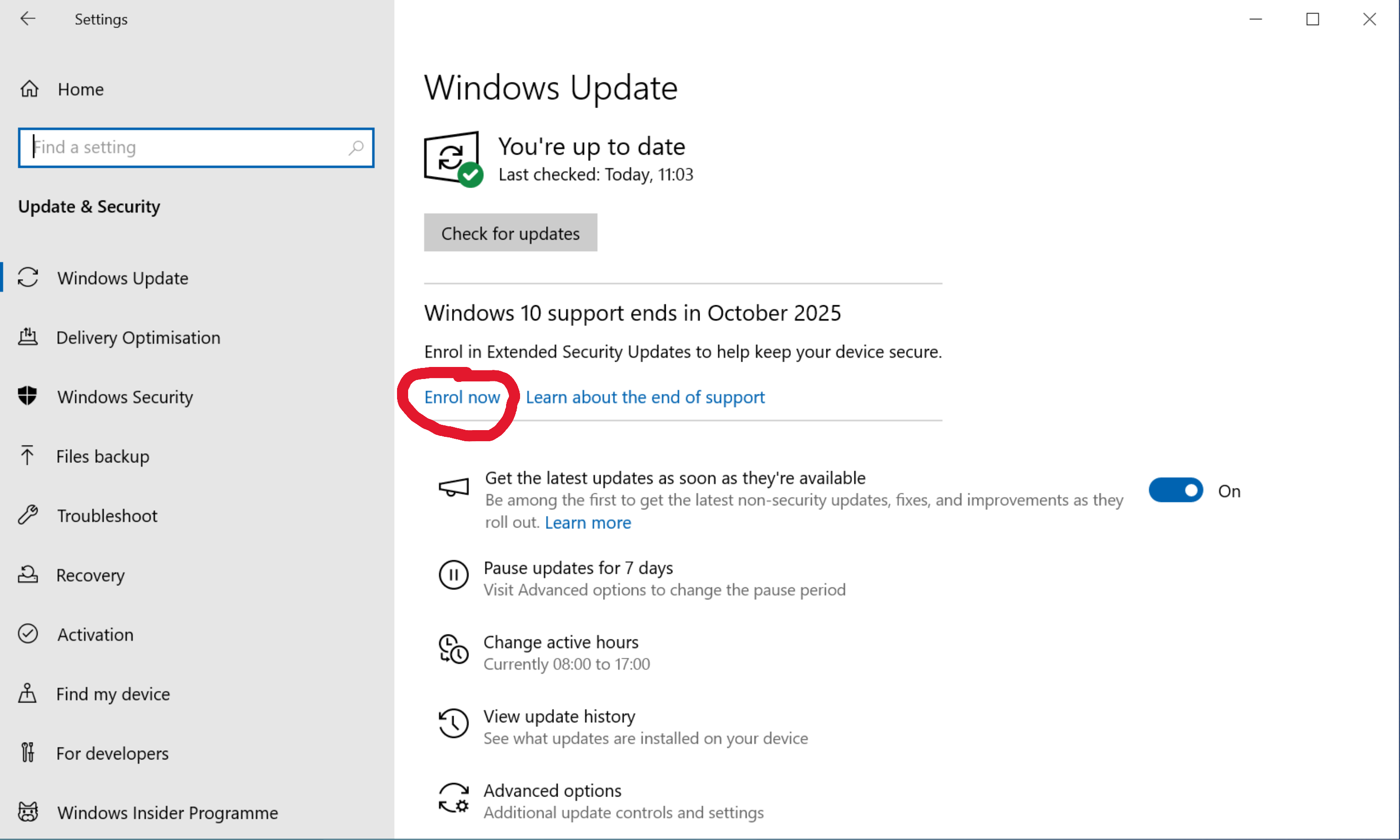The image size is (1400, 840).
Task: Open Change active hours option
Action: point(561,641)
